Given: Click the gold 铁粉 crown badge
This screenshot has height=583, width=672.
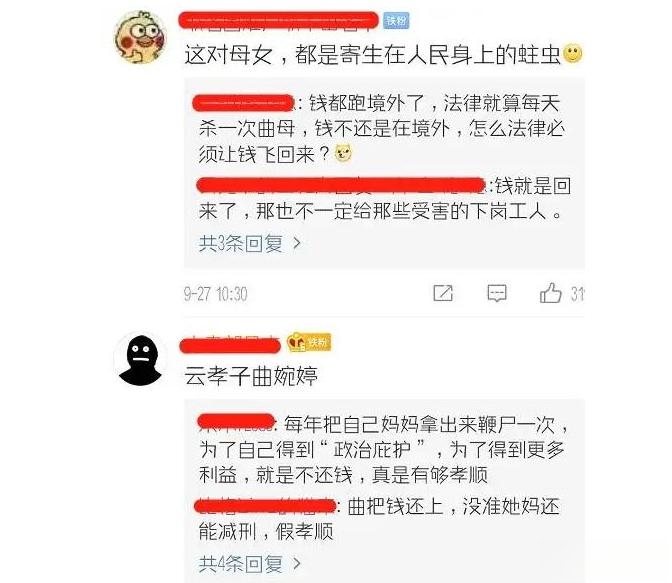Looking at the screenshot, I should [309, 342].
